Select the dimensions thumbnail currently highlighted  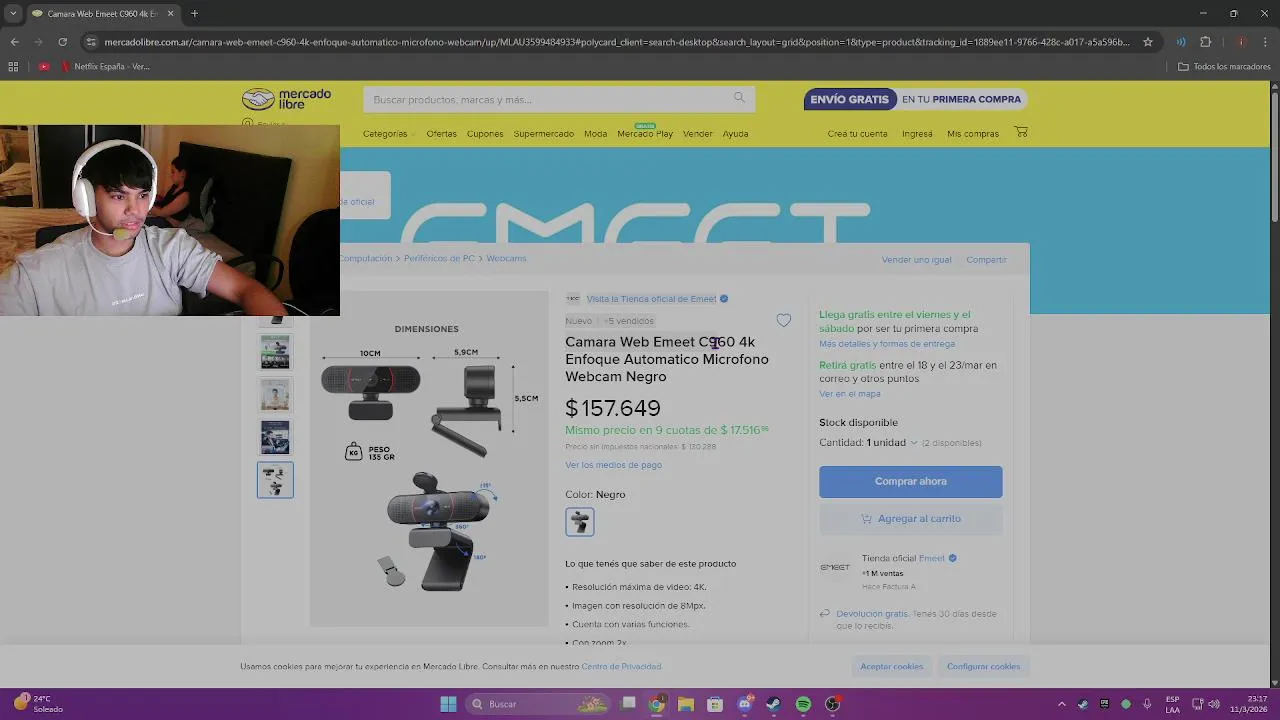click(x=275, y=480)
